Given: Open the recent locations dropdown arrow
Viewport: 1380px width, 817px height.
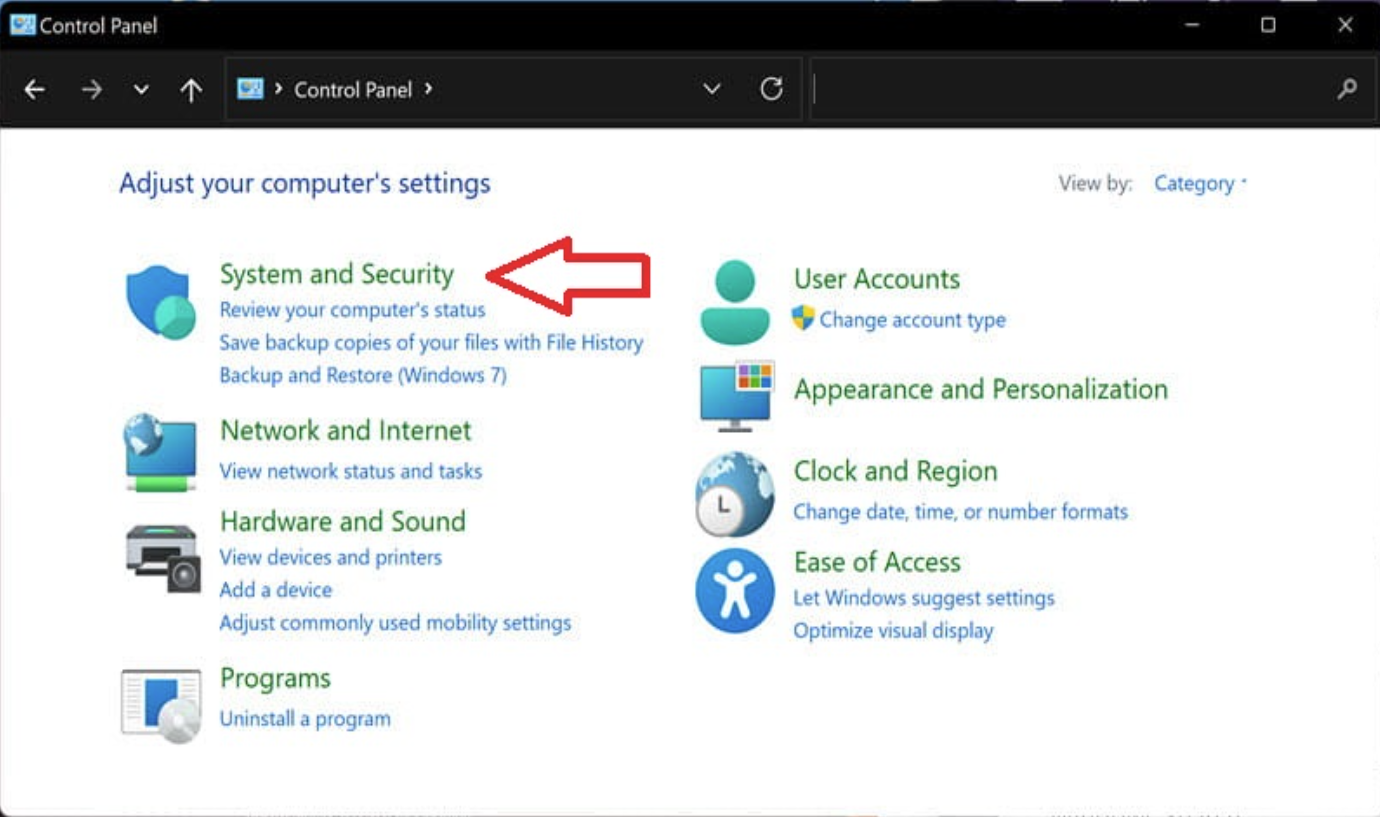Looking at the screenshot, I should click(x=141, y=90).
